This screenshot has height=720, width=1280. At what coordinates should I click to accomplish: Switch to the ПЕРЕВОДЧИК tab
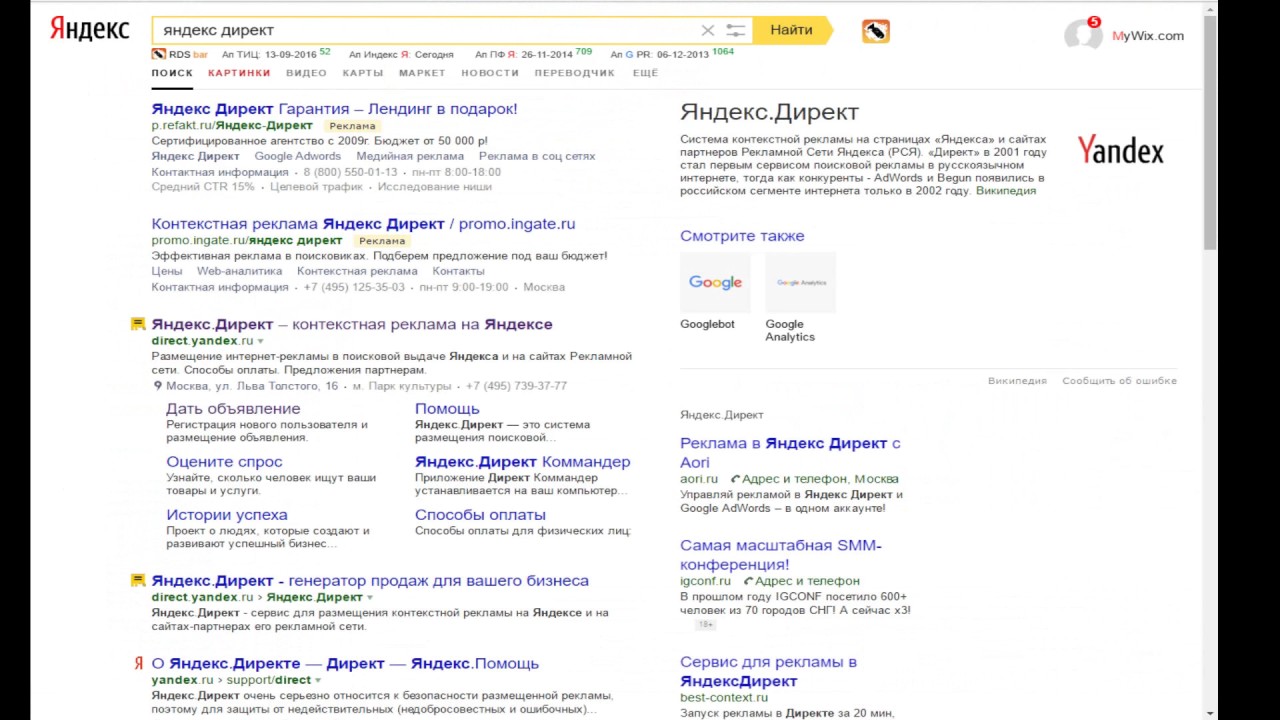pos(575,73)
